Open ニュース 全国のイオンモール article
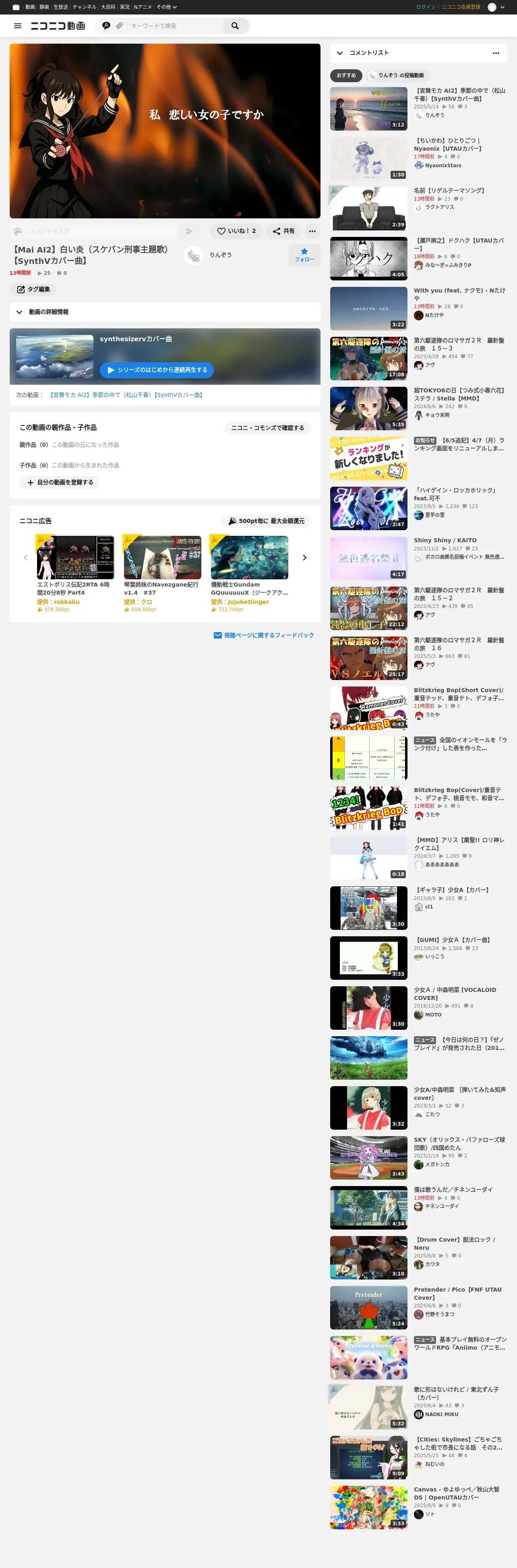 460,744
